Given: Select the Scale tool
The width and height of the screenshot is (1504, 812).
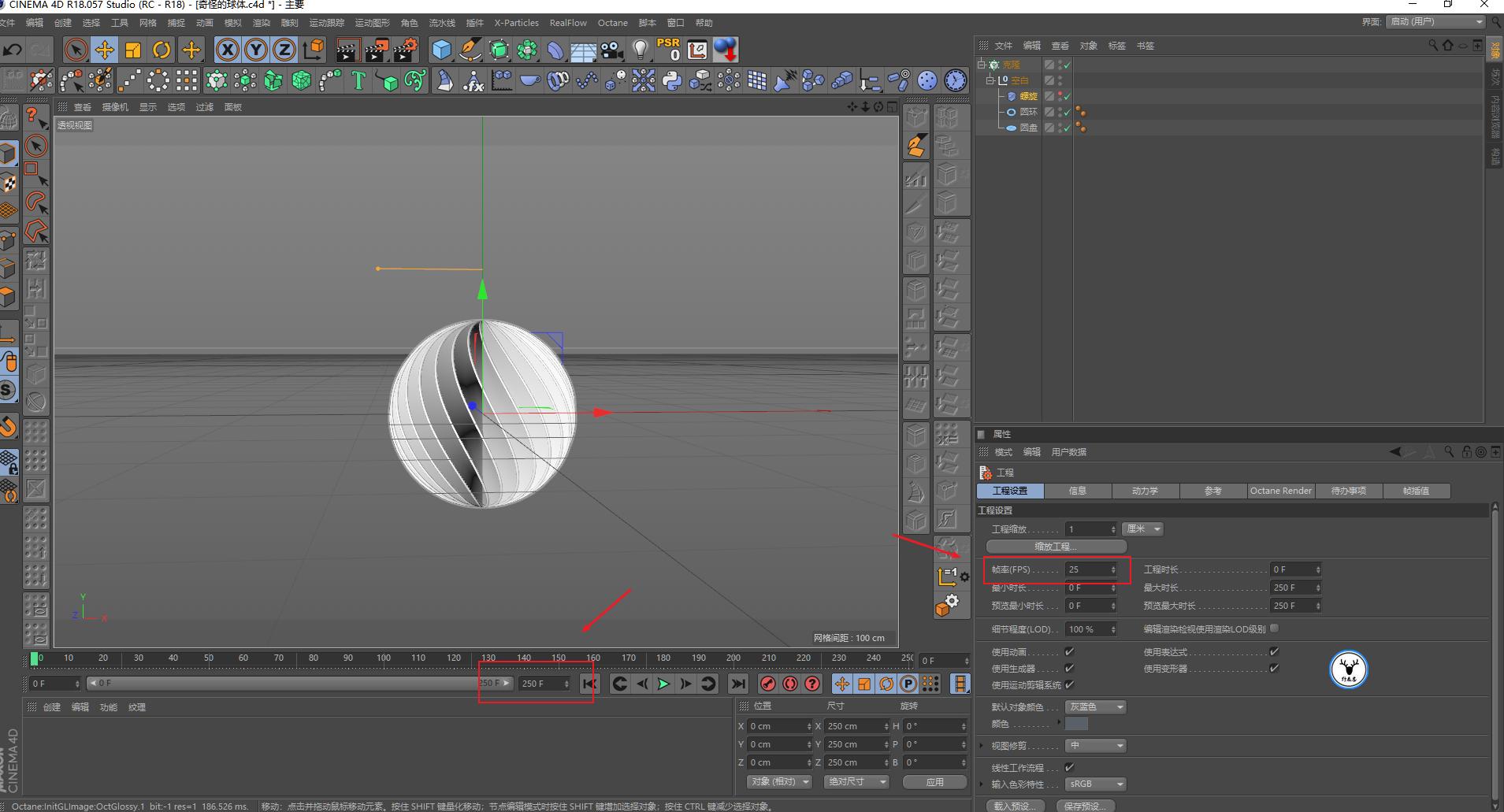Looking at the screenshot, I should pyautogui.click(x=133, y=50).
